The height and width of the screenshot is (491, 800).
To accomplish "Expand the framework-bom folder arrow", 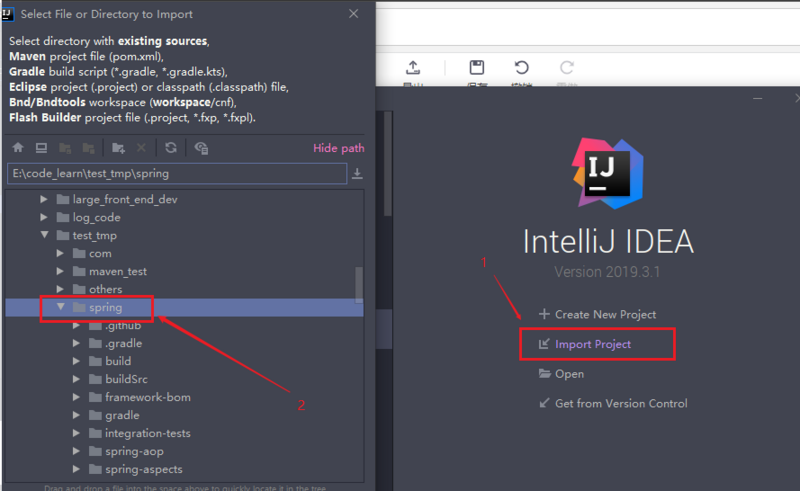I will point(76,397).
